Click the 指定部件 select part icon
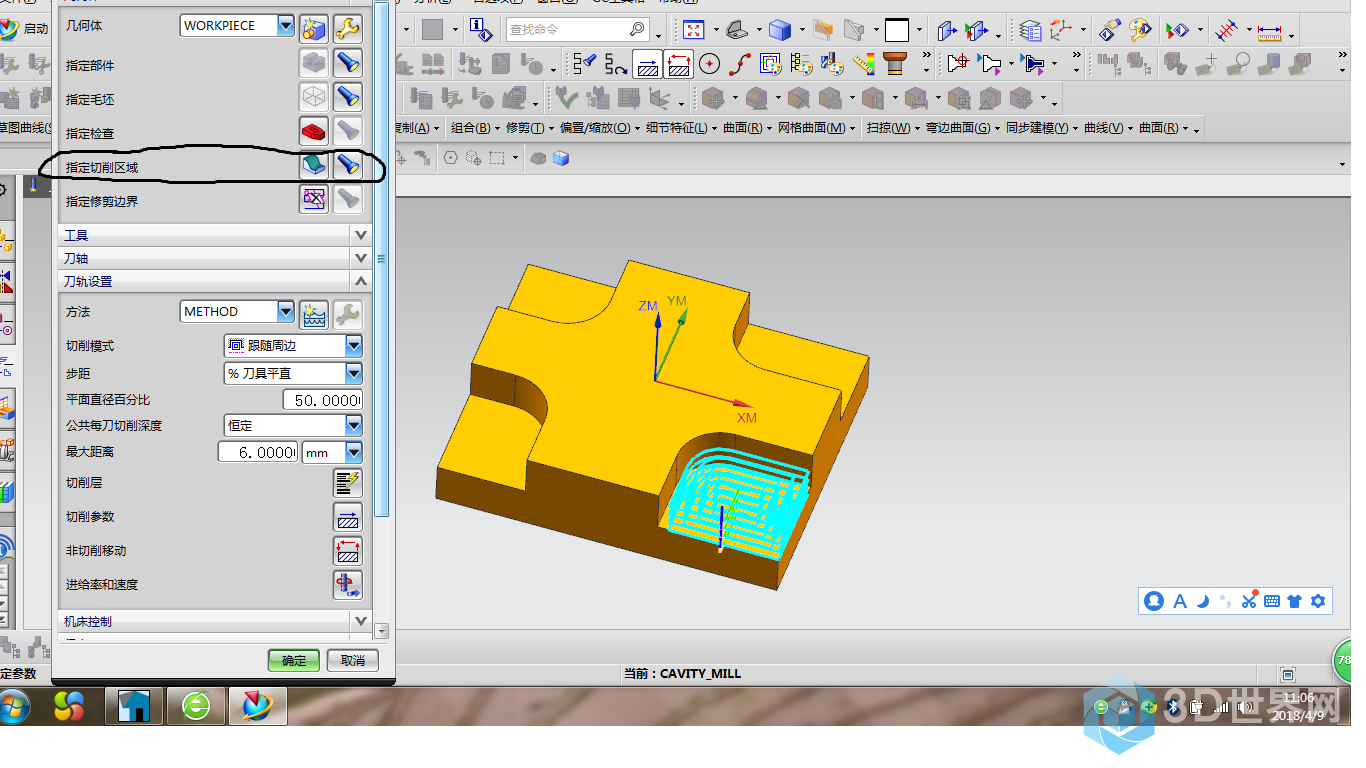Viewport: 1366px width, 768px height. [314, 63]
